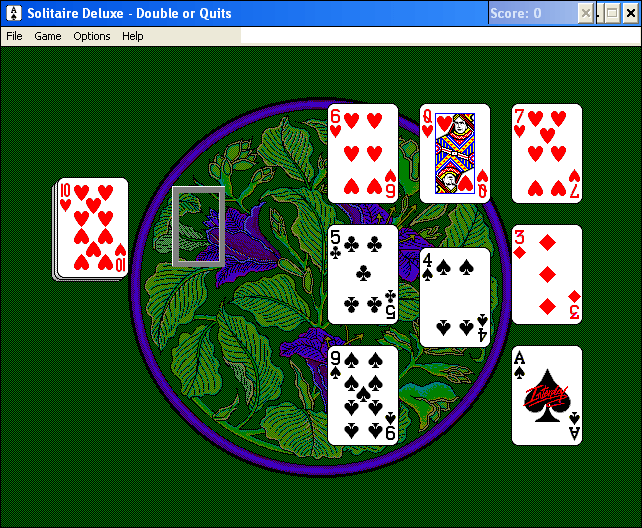The width and height of the screenshot is (642, 528).
Task: Maximize the Solitaire Deluxe window
Action: pyautogui.click(x=612, y=14)
